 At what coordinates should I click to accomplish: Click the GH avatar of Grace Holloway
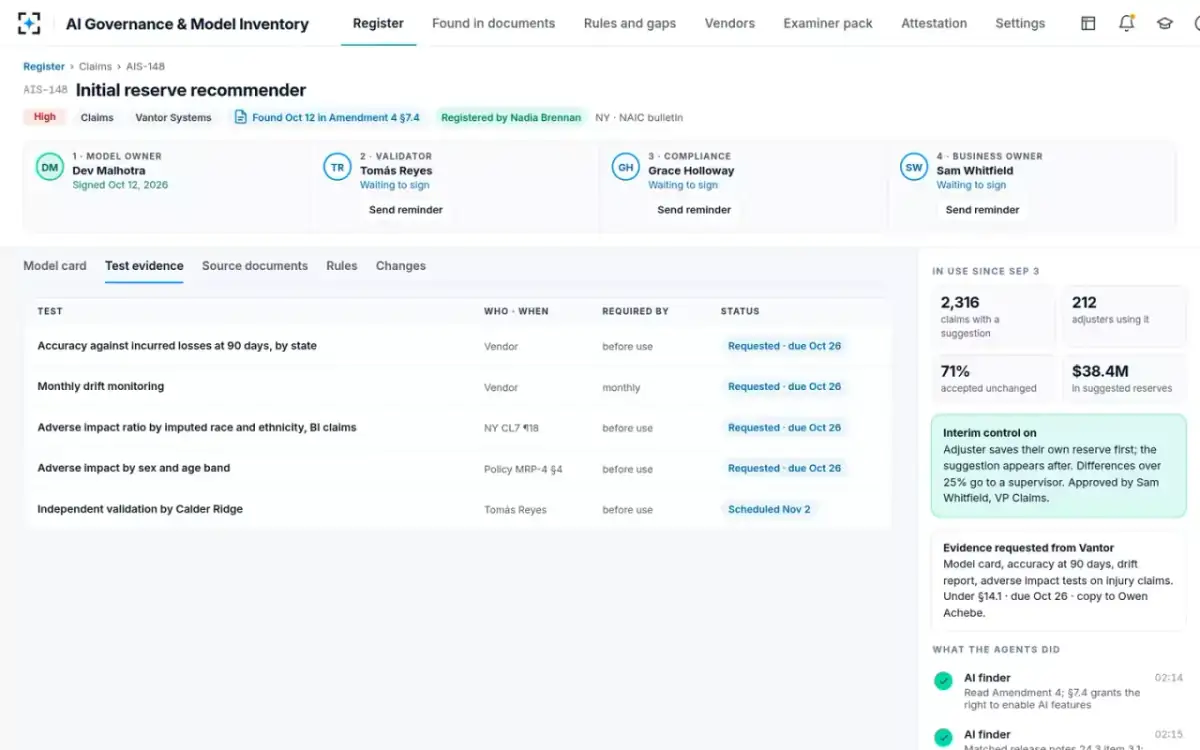click(x=626, y=167)
